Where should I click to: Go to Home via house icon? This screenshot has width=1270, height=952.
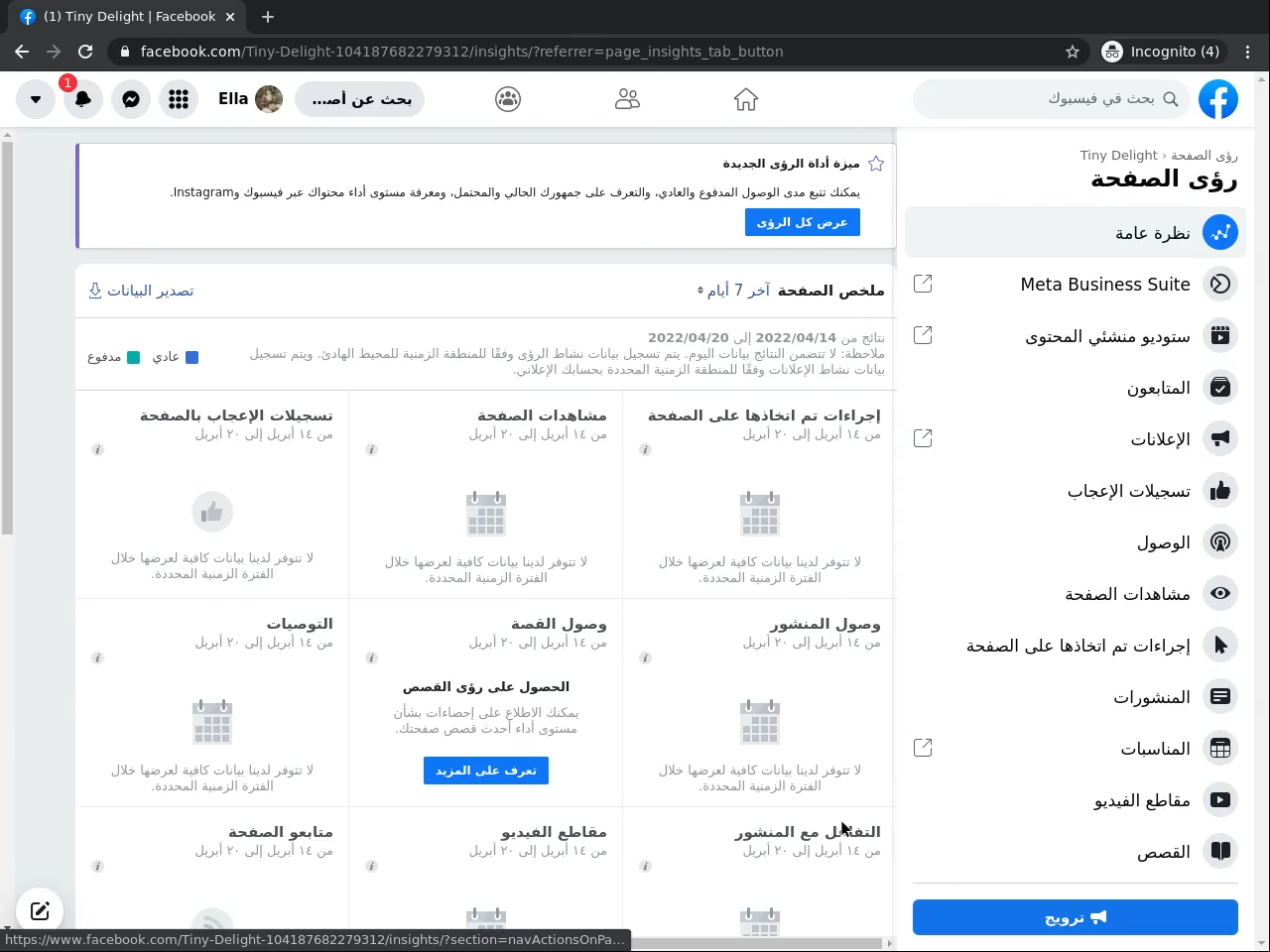(x=746, y=99)
